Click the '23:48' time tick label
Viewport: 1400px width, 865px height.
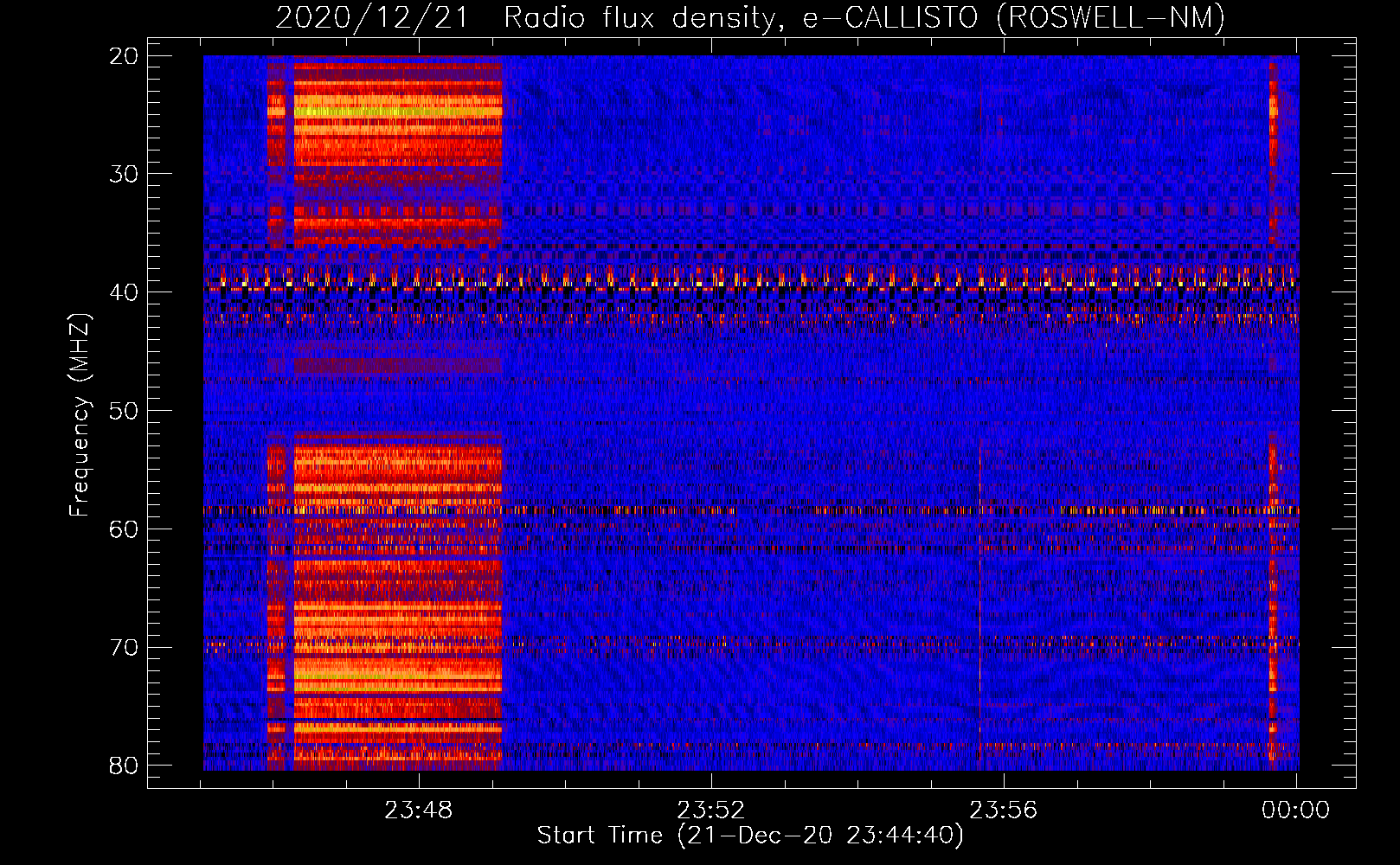click(x=419, y=811)
